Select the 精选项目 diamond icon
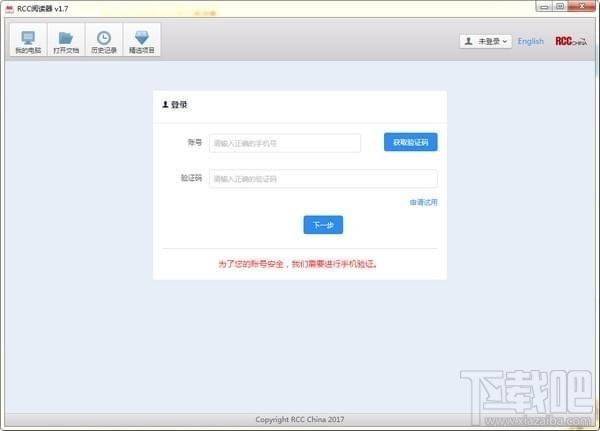The image size is (600, 431). pos(142,40)
